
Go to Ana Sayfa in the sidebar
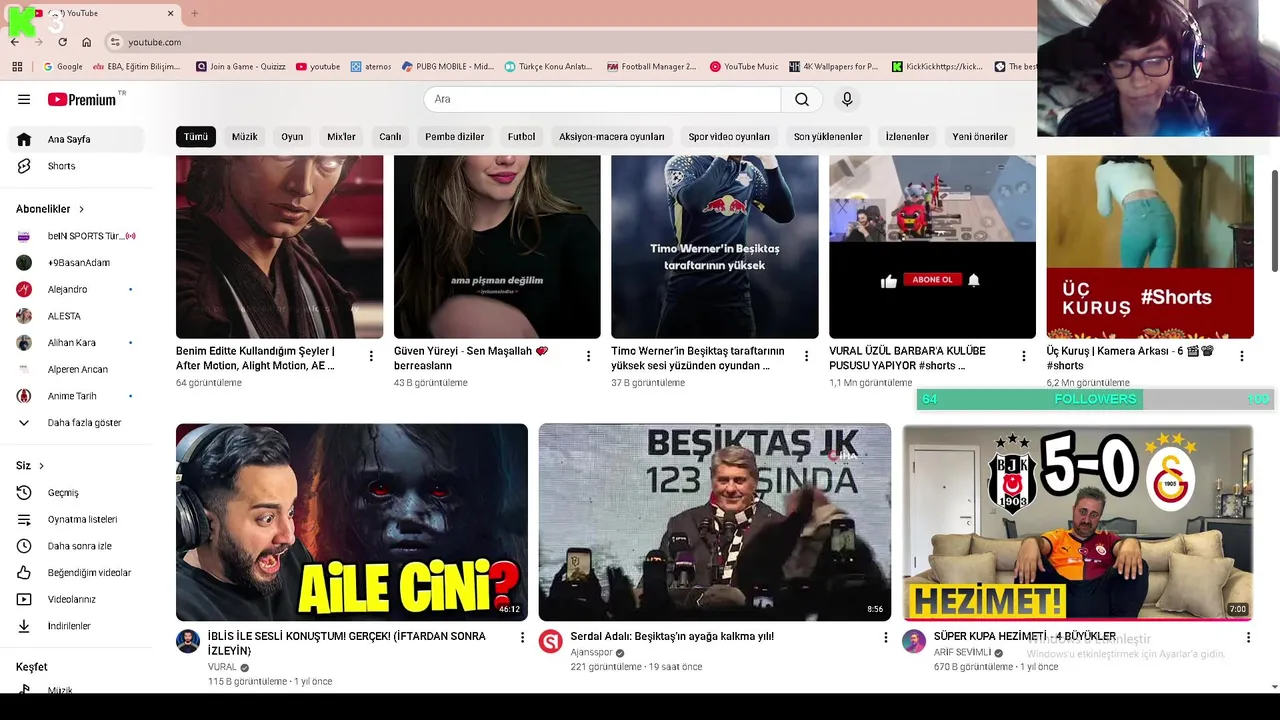(x=76, y=139)
